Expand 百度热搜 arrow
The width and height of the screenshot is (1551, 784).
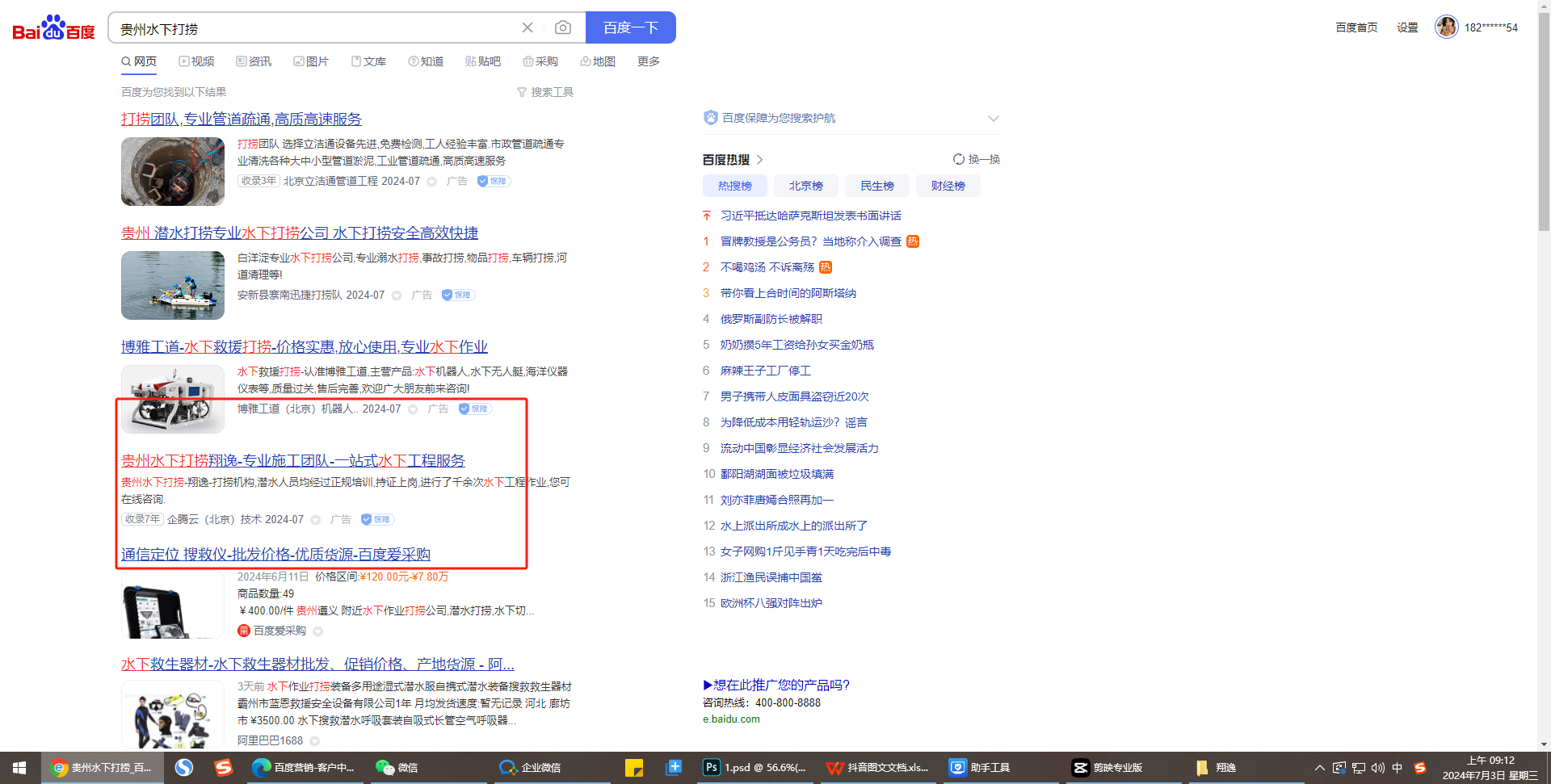[760, 160]
